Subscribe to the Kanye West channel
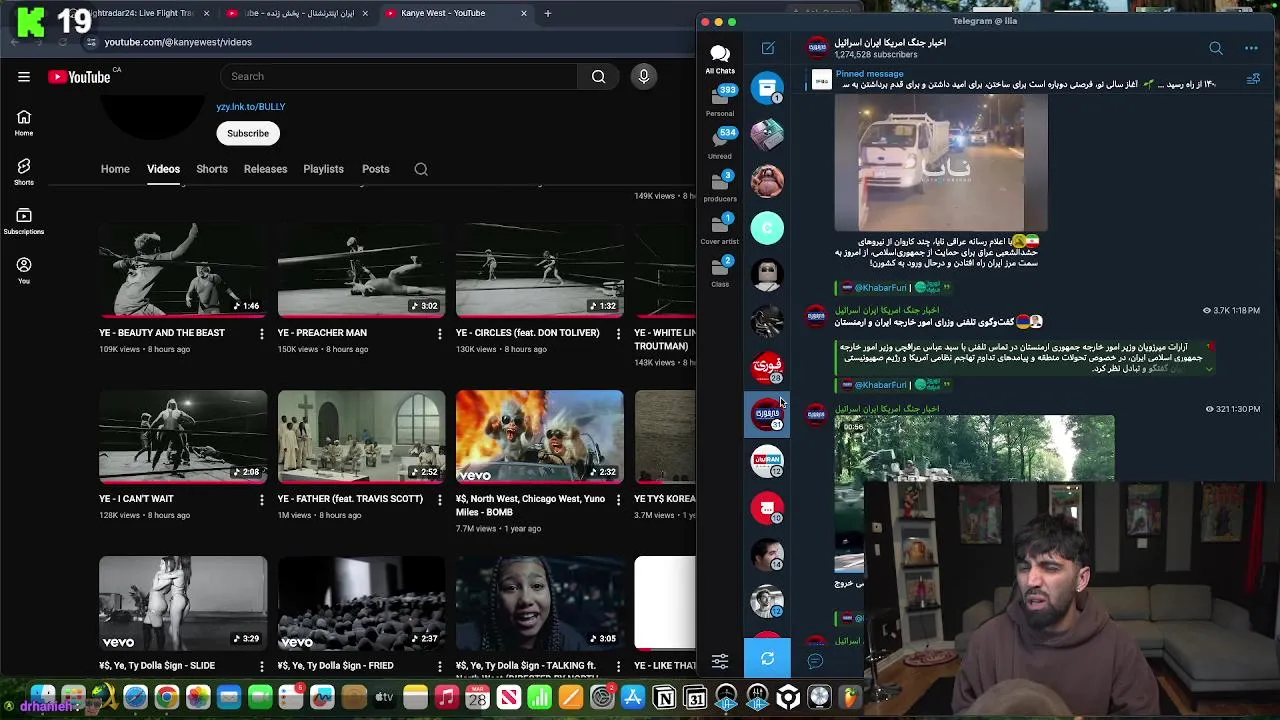This screenshot has height=720, width=1280. 248,133
